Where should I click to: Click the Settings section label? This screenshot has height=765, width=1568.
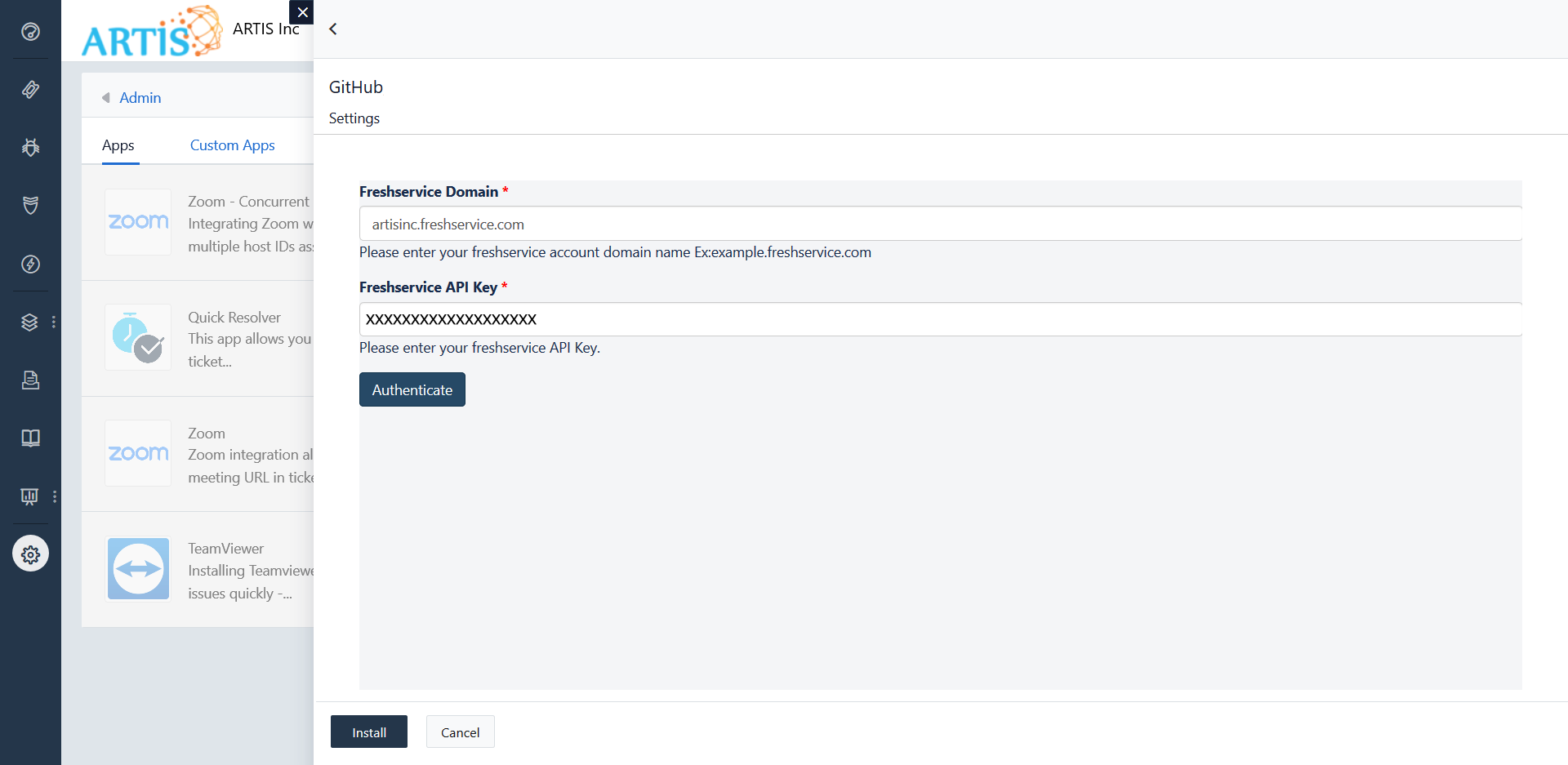point(354,118)
